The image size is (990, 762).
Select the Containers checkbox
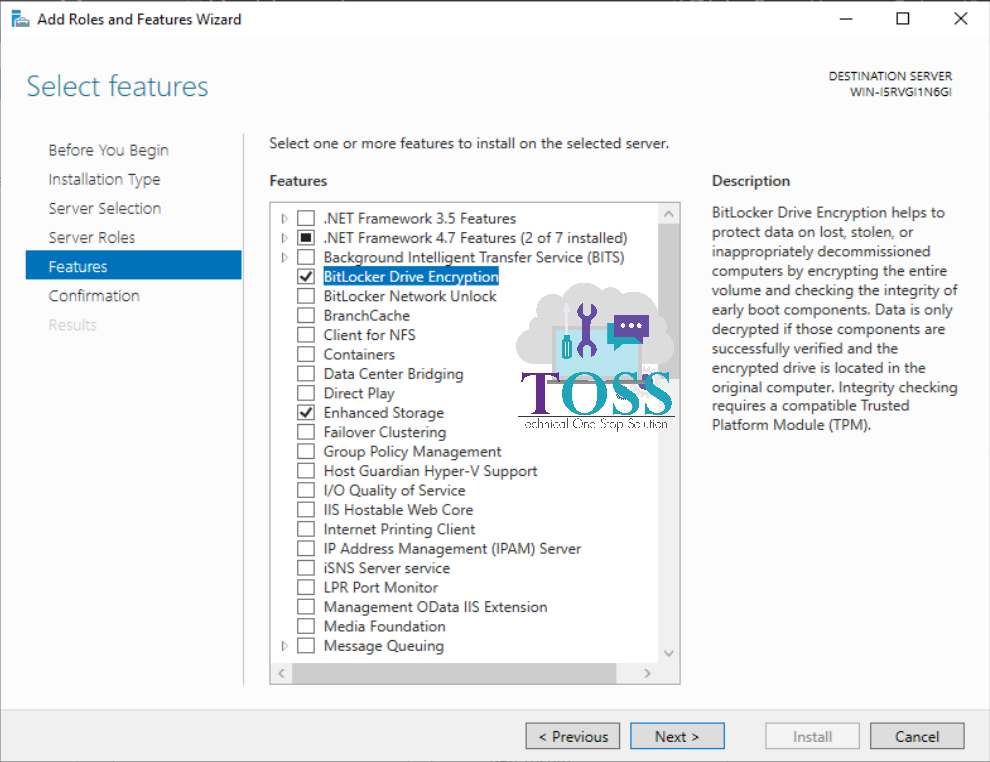pyautogui.click(x=306, y=354)
